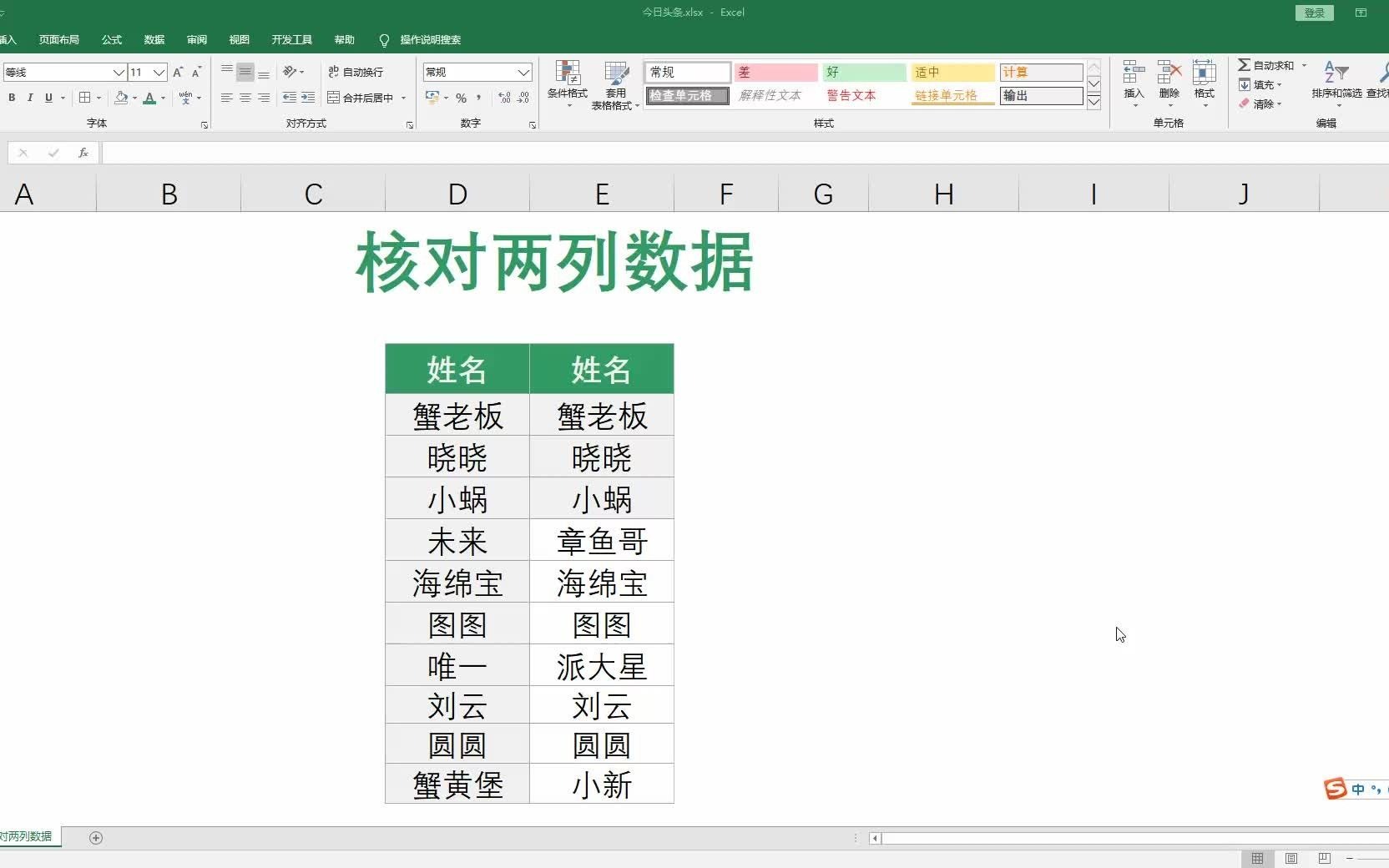
Task: Select top align
Action: (227, 72)
